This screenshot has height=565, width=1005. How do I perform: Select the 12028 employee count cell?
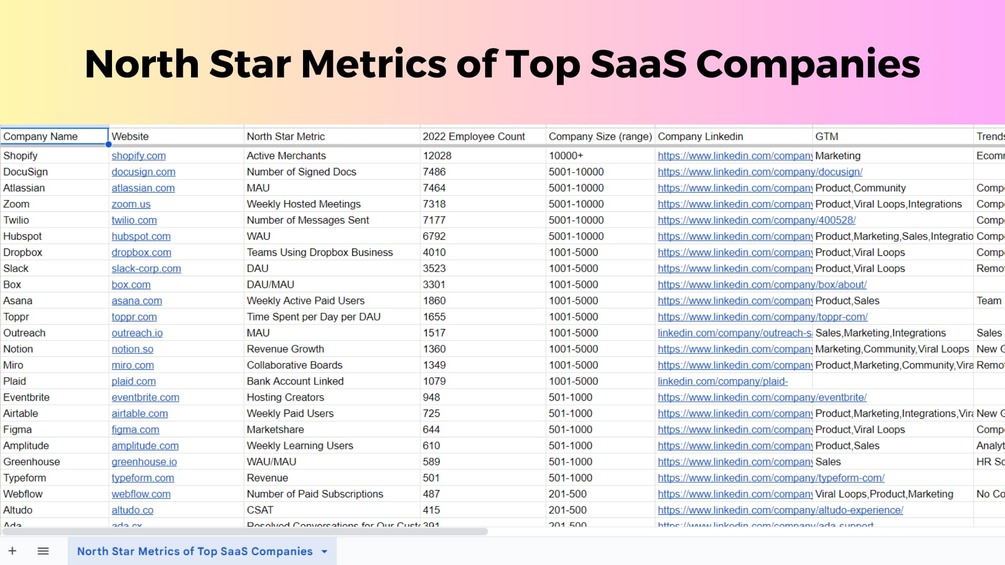click(483, 156)
